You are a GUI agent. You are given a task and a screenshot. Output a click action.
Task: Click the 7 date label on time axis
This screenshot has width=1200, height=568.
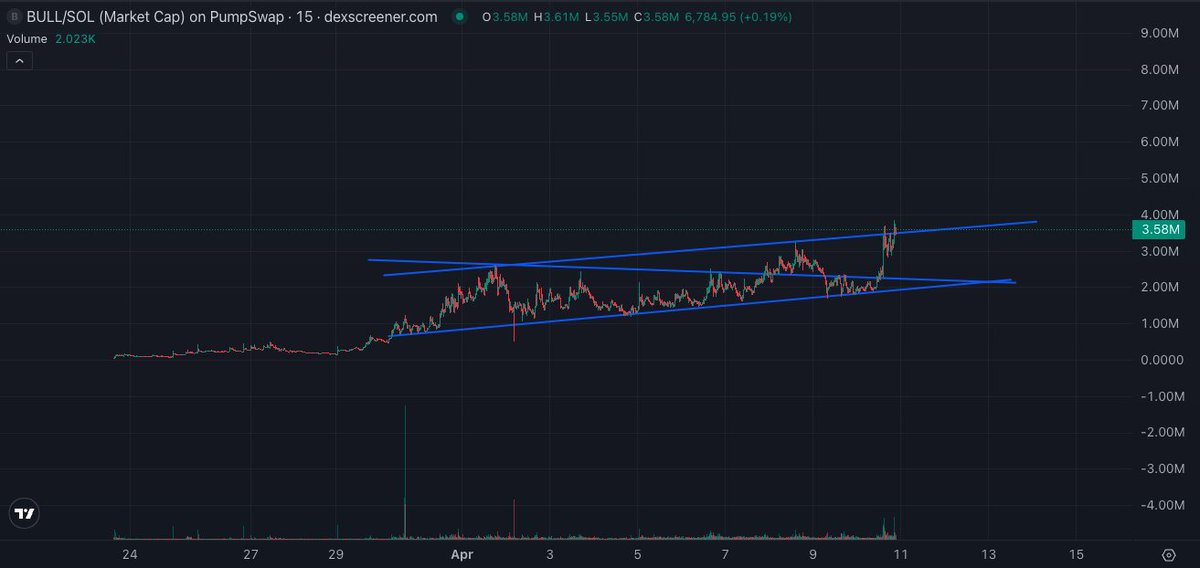[725, 555]
